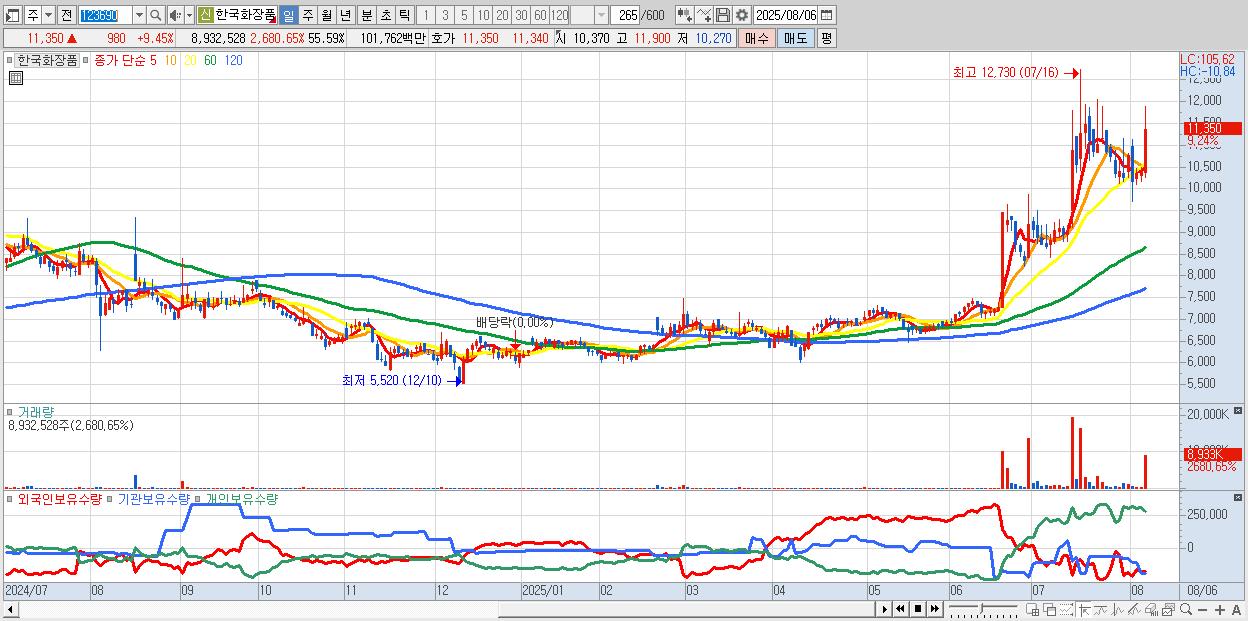Click the overlapping windows icon in bottom toolbar
Screen dimensions: 1248x621
pos(1050,609)
